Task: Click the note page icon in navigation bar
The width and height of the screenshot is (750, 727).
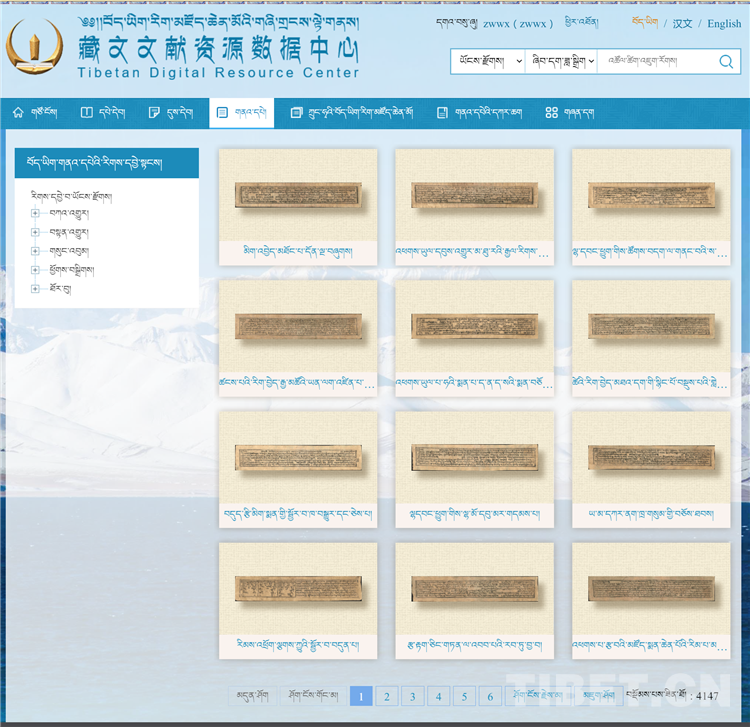Action: [x=154, y=113]
